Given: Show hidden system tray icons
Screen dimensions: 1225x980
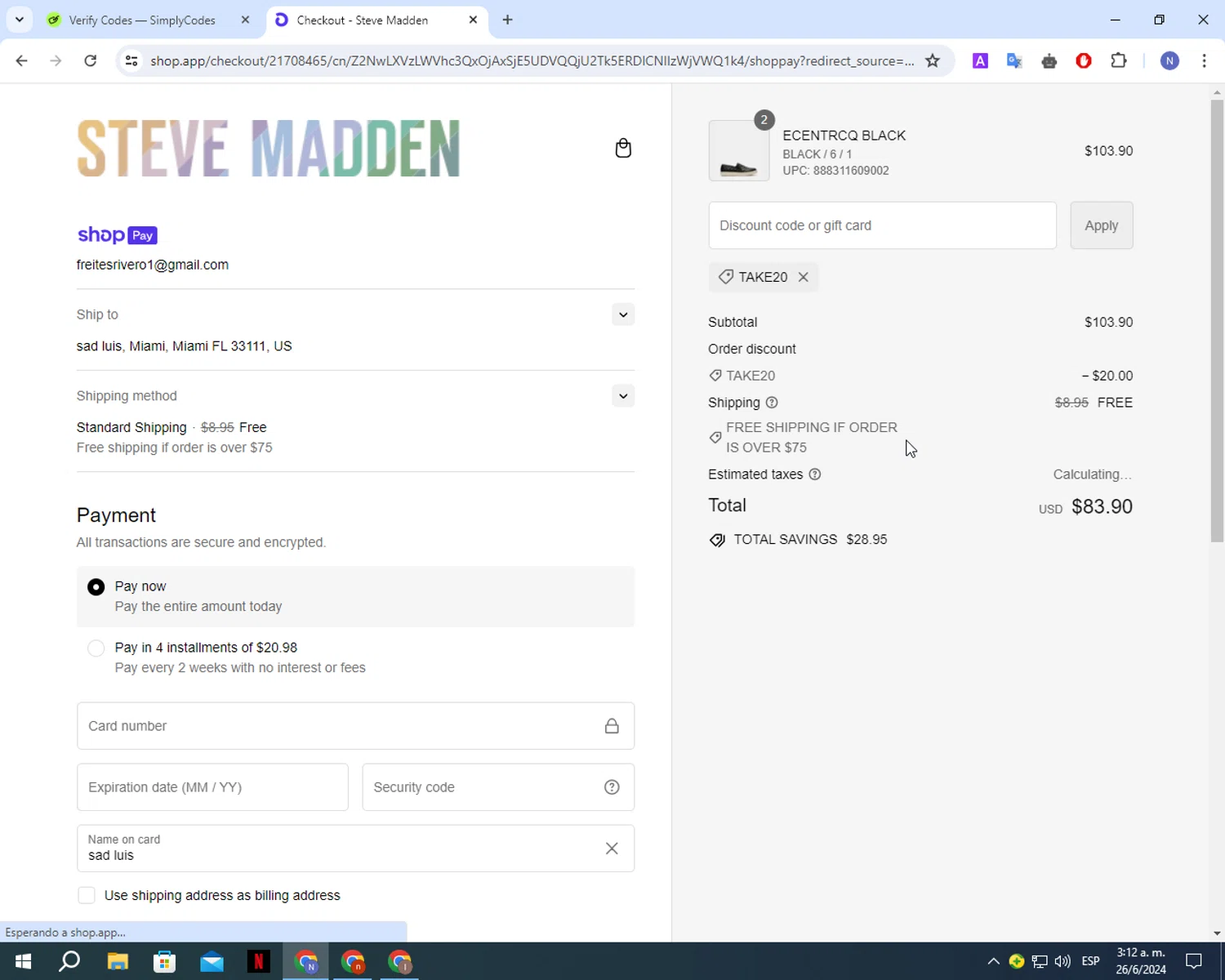Looking at the screenshot, I should click(993, 961).
